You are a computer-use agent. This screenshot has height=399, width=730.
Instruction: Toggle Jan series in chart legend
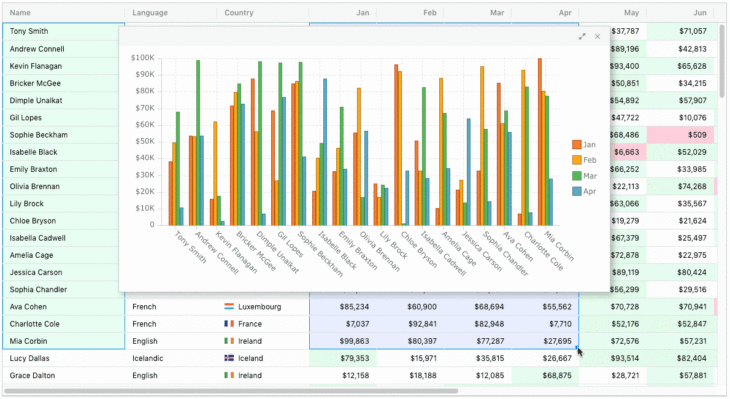click(x=584, y=145)
